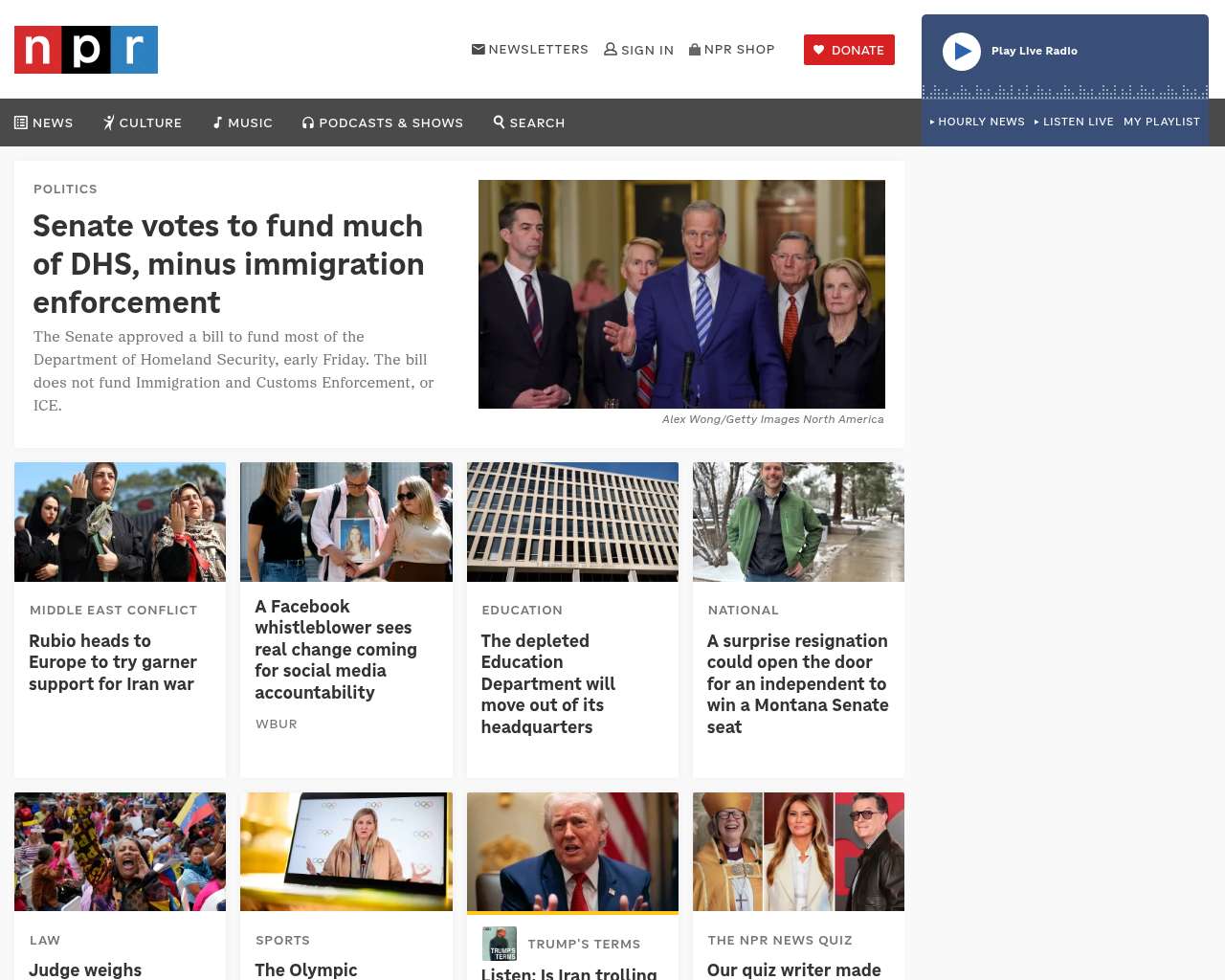The width and height of the screenshot is (1225, 980).
Task: Open search using the magnifier icon
Action: [x=499, y=122]
